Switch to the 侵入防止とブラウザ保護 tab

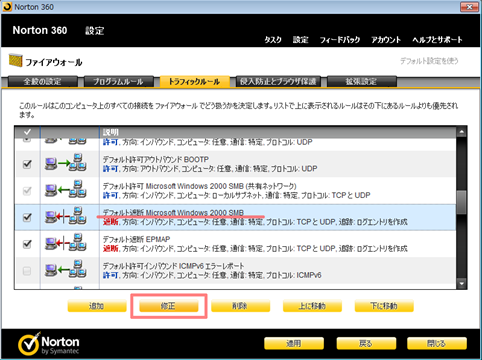(278, 82)
